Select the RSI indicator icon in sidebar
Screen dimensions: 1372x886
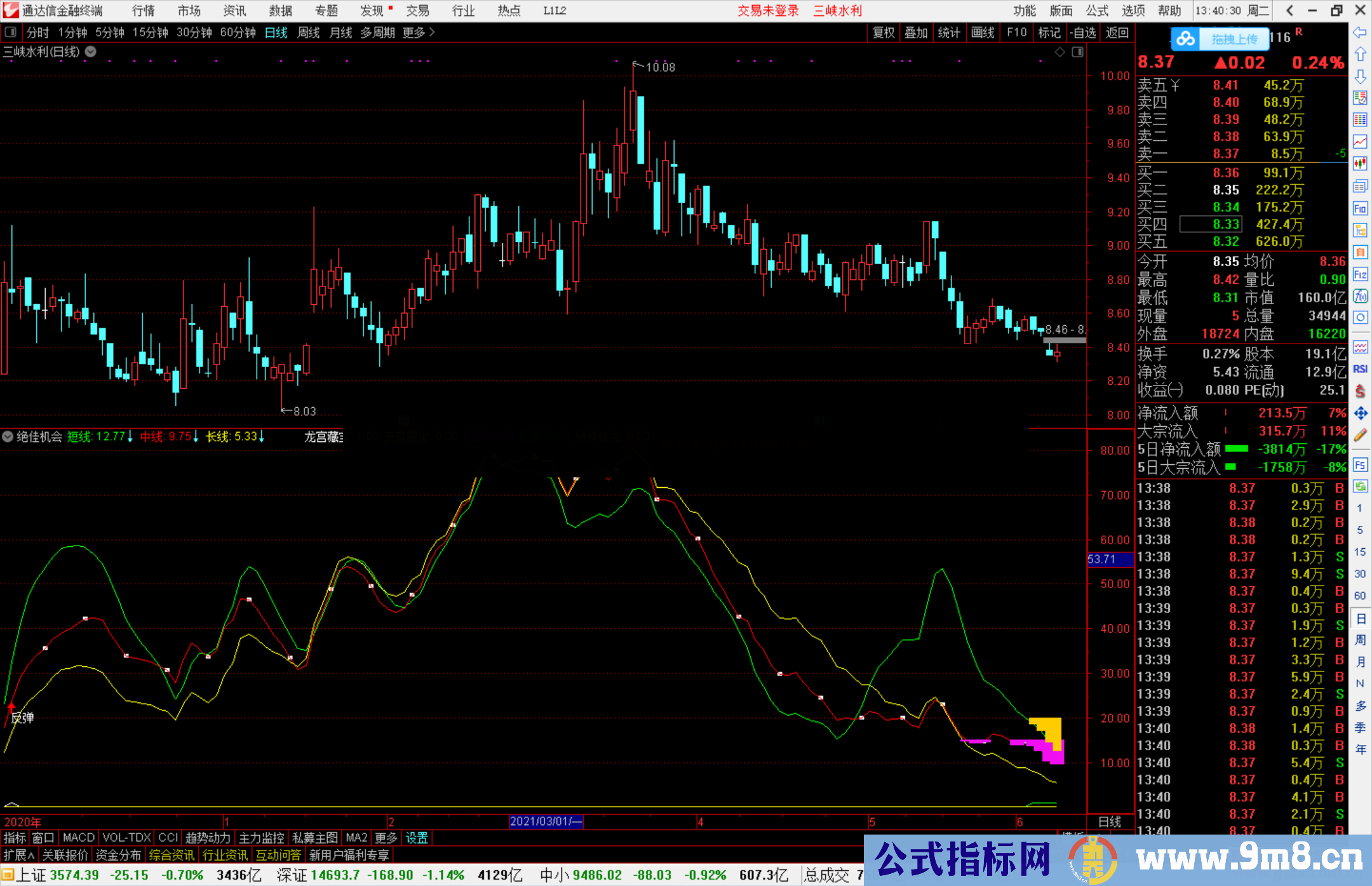(x=1361, y=368)
